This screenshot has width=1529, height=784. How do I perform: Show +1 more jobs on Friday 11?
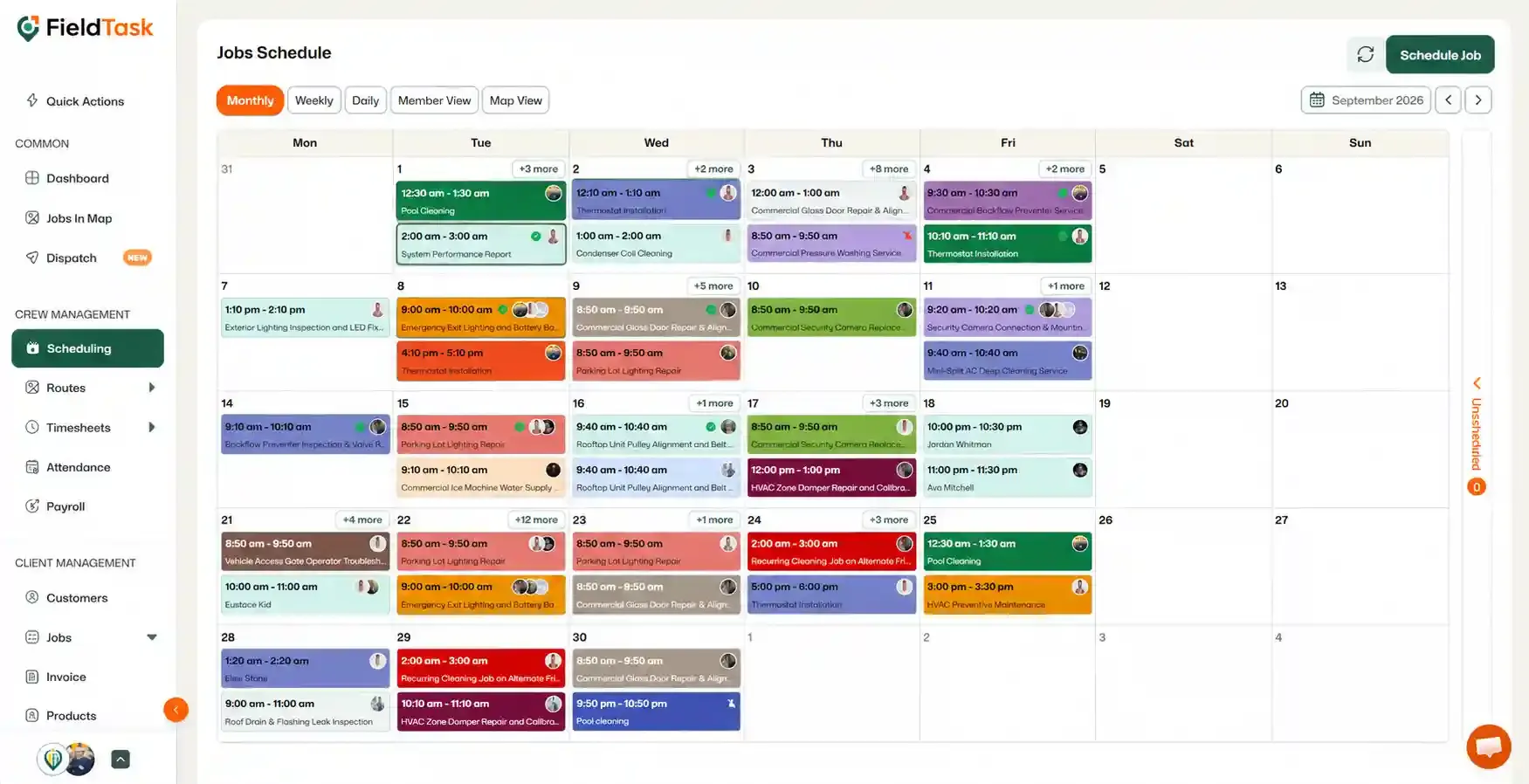click(1065, 285)
